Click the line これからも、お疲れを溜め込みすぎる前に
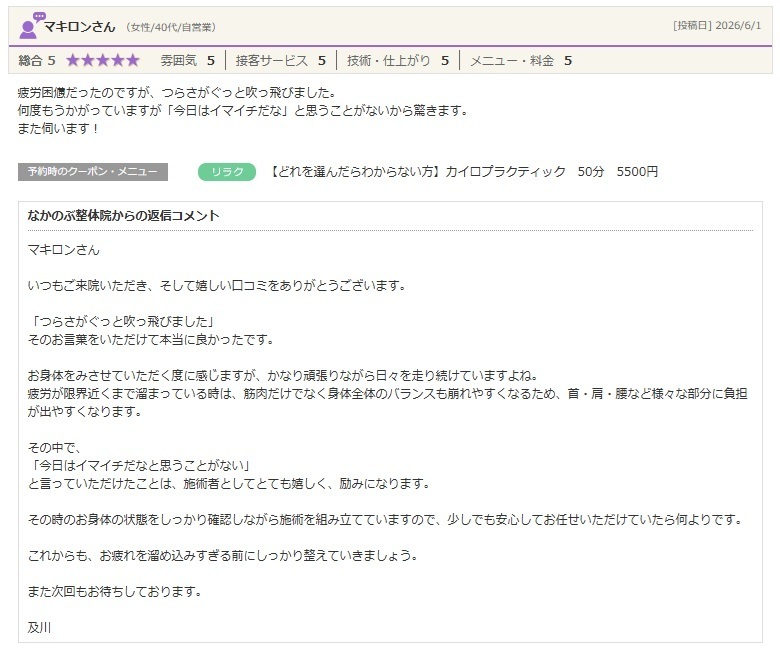Screen dimensions: 780x654 (x=223, y=555)
